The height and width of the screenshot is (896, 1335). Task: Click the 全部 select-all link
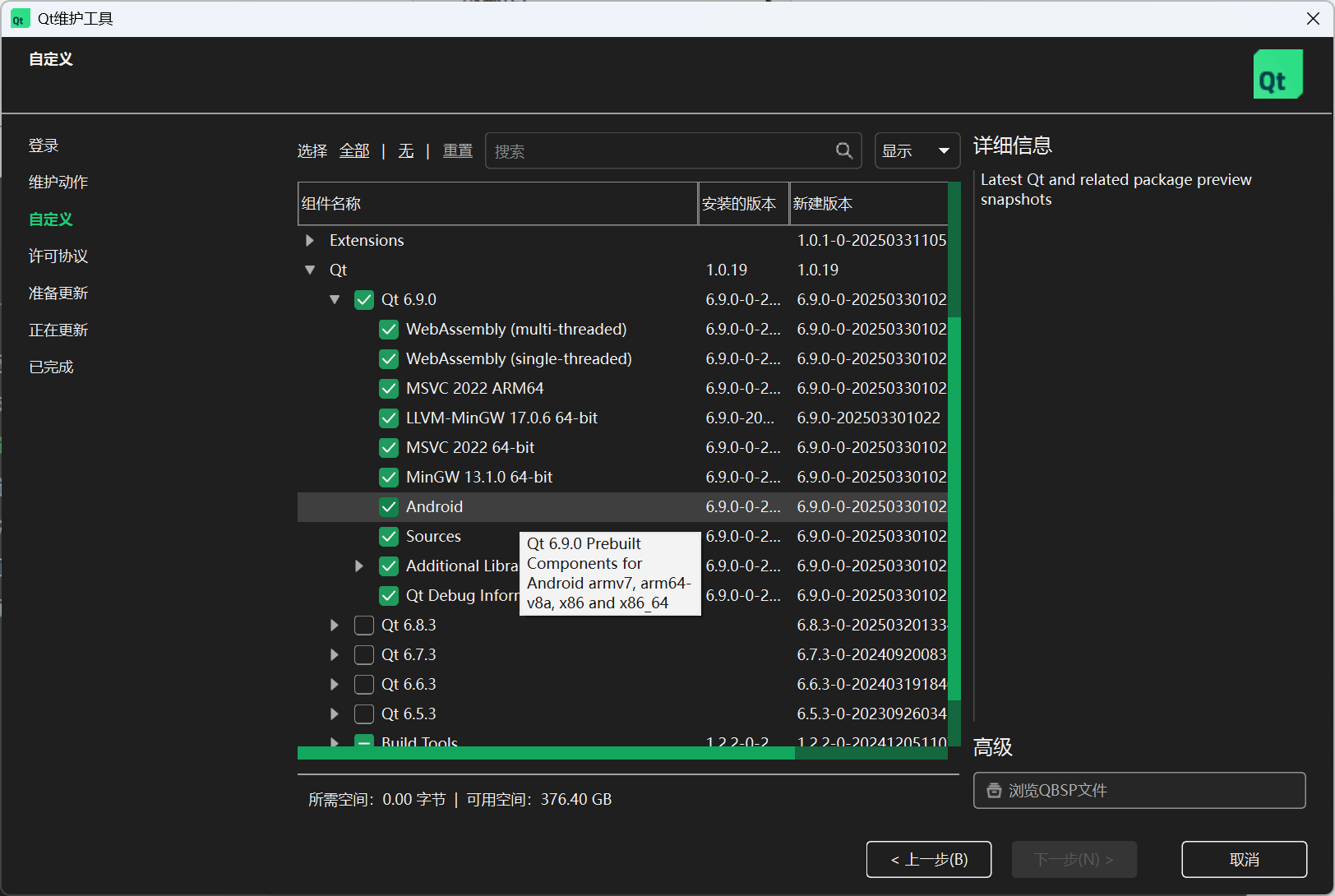pos(354,150)
